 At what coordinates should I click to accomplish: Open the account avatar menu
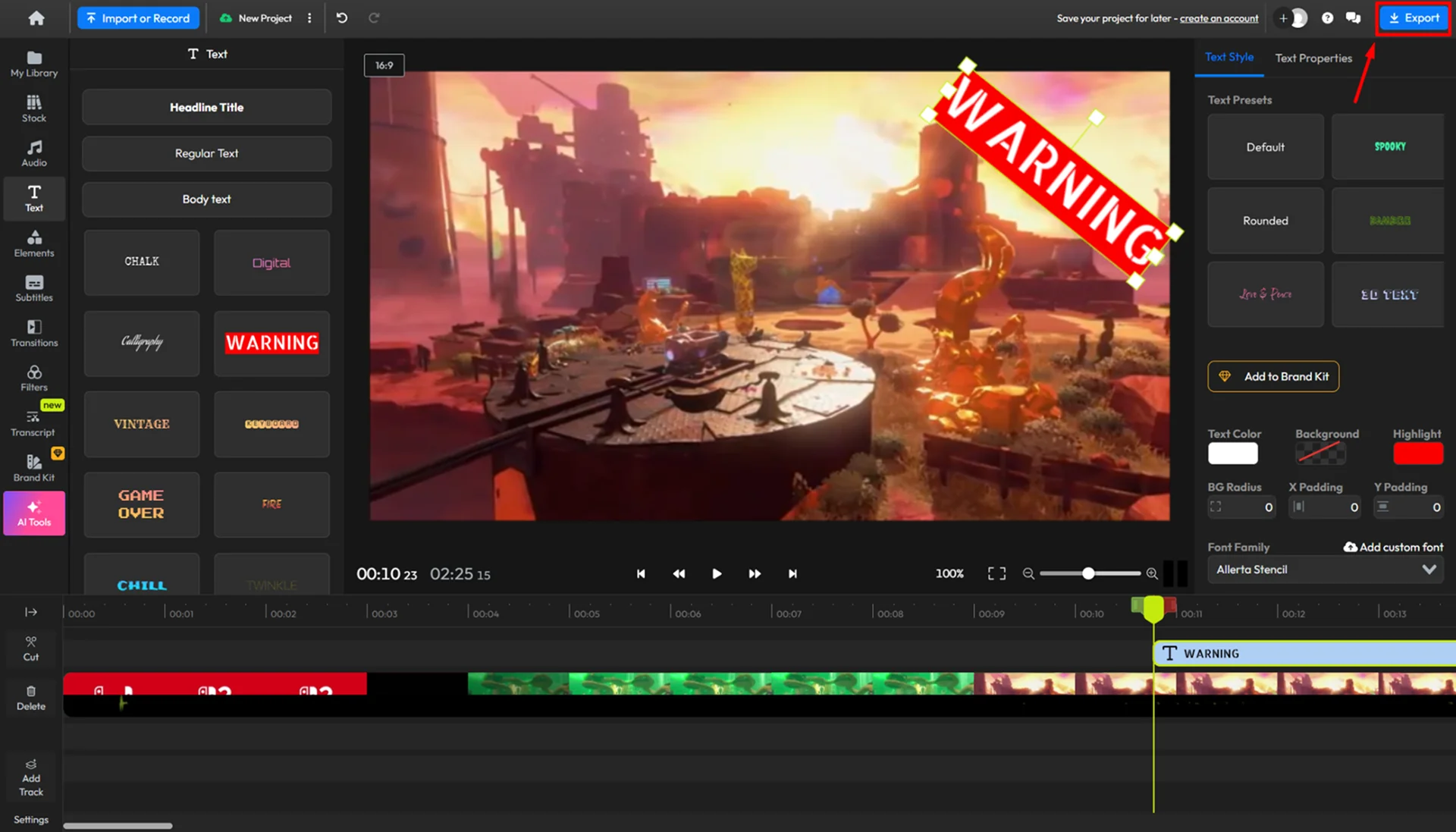click(1298, 18)
